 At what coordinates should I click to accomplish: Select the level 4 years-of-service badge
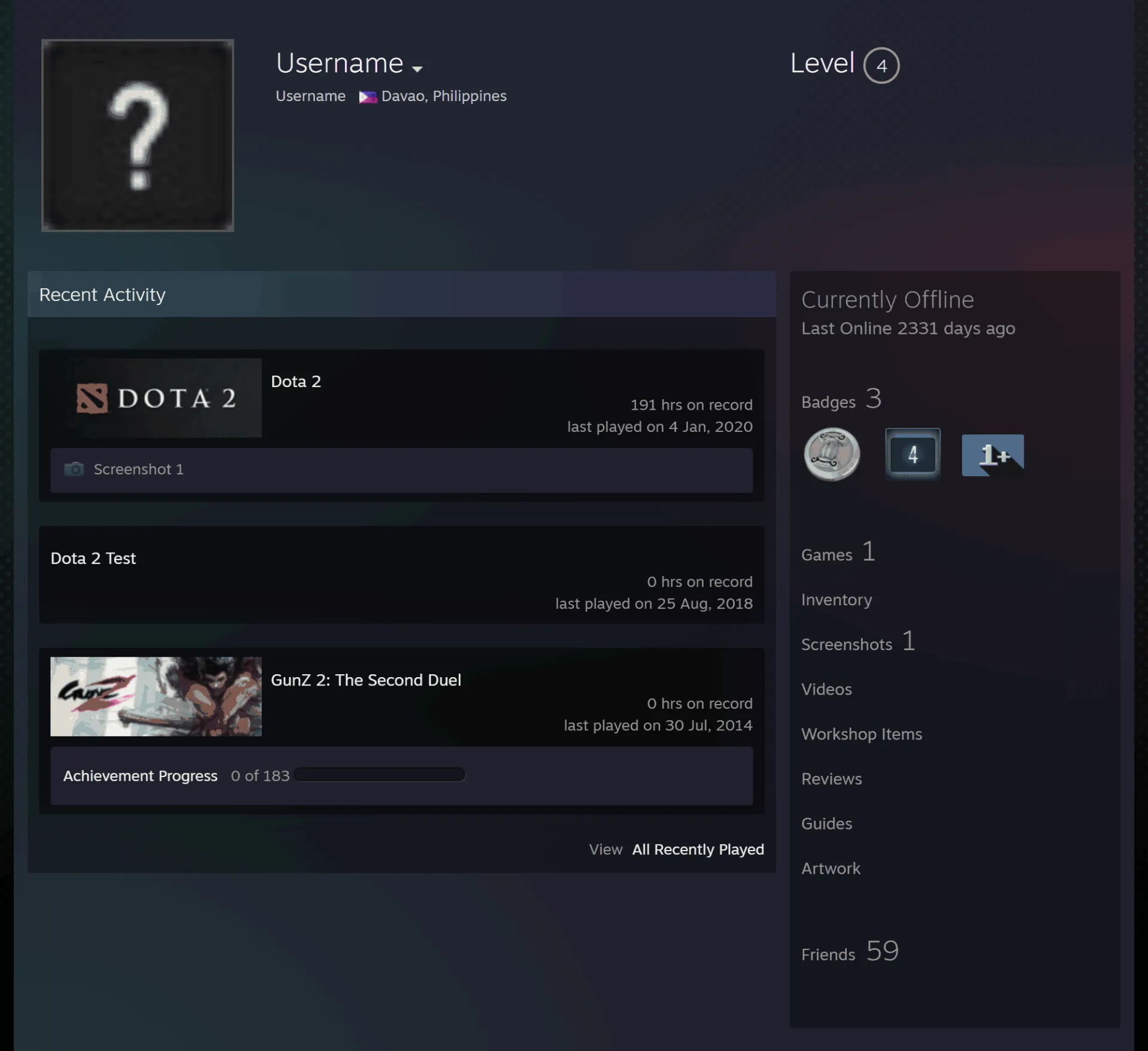coord(912,455)
